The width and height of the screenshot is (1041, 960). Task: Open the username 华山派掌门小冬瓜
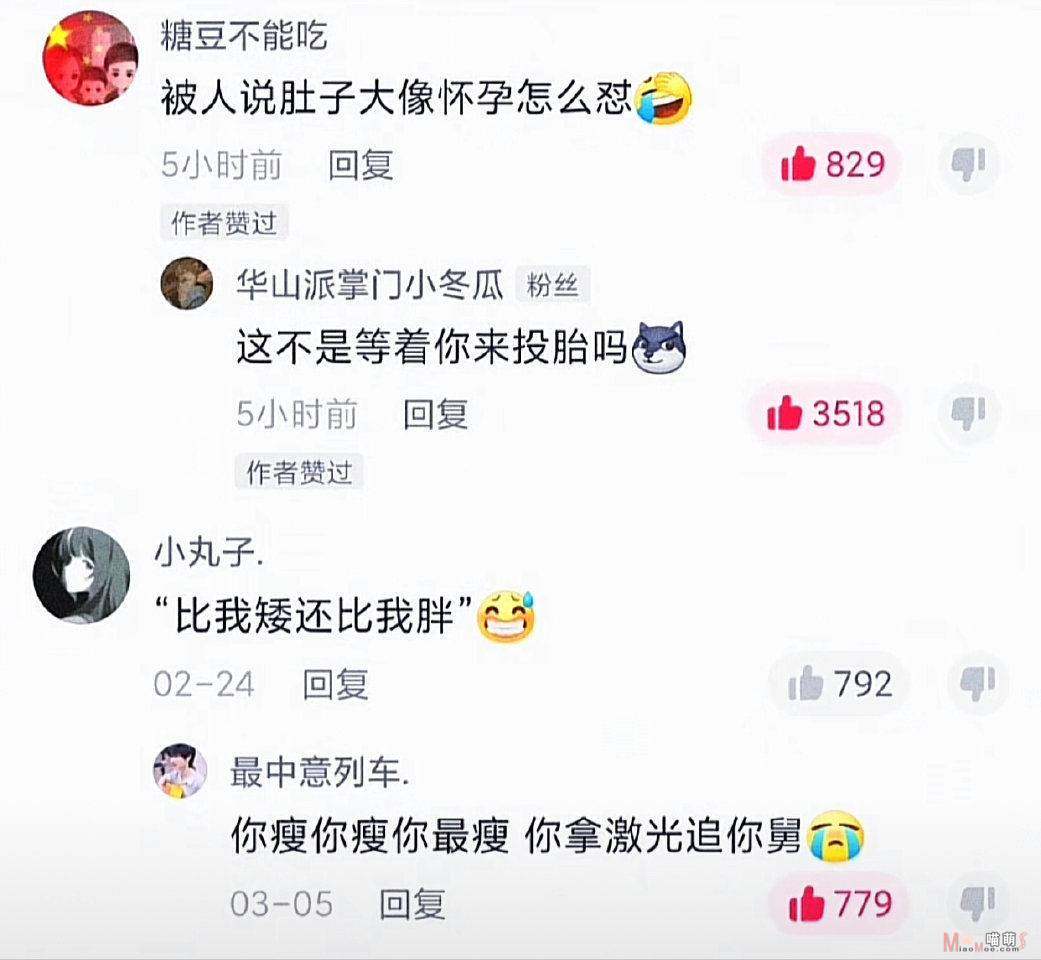pyautogui.click(x=370, y=285)
